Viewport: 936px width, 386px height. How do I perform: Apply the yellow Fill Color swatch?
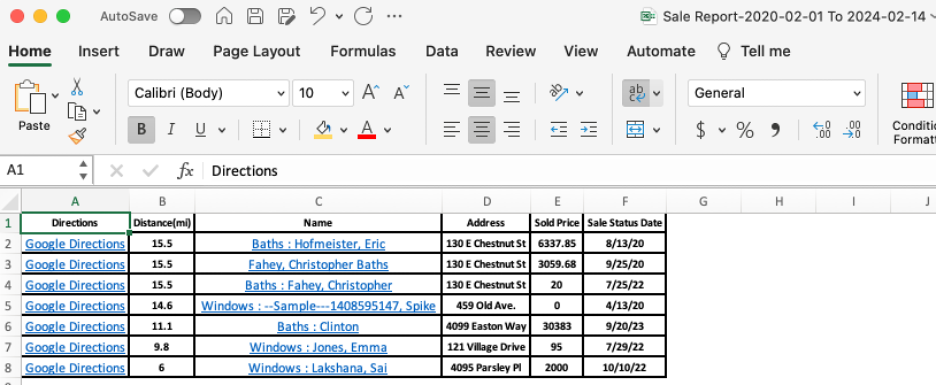[323, 129]
